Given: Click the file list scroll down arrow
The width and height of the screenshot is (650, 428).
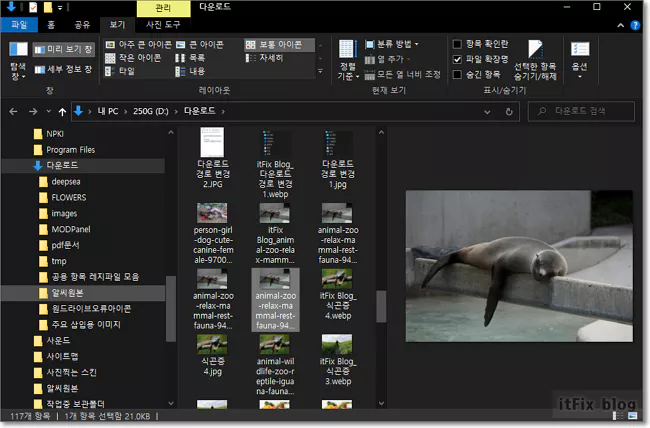Looking at the screenshot, I should (381, 403).
